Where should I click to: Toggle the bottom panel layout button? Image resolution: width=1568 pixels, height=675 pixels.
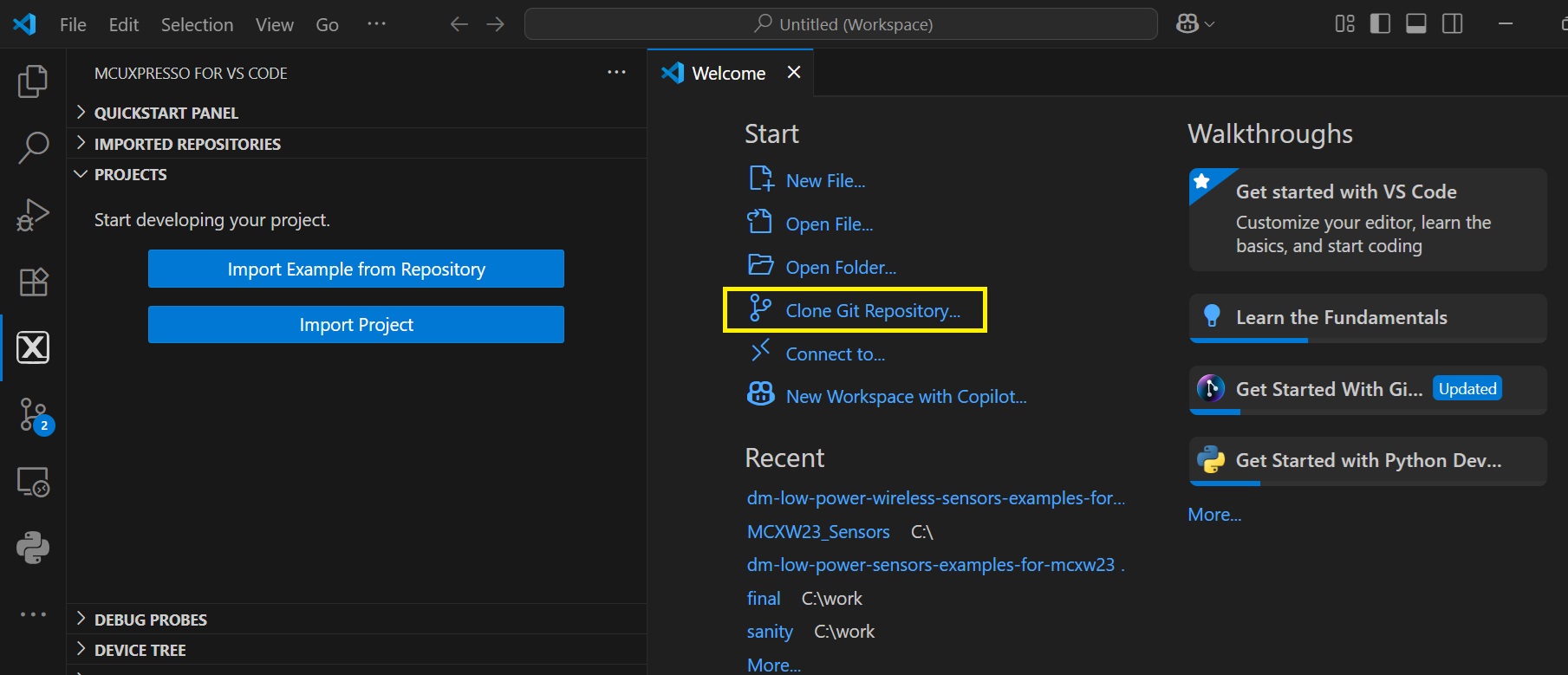[x=1416, y=24]
